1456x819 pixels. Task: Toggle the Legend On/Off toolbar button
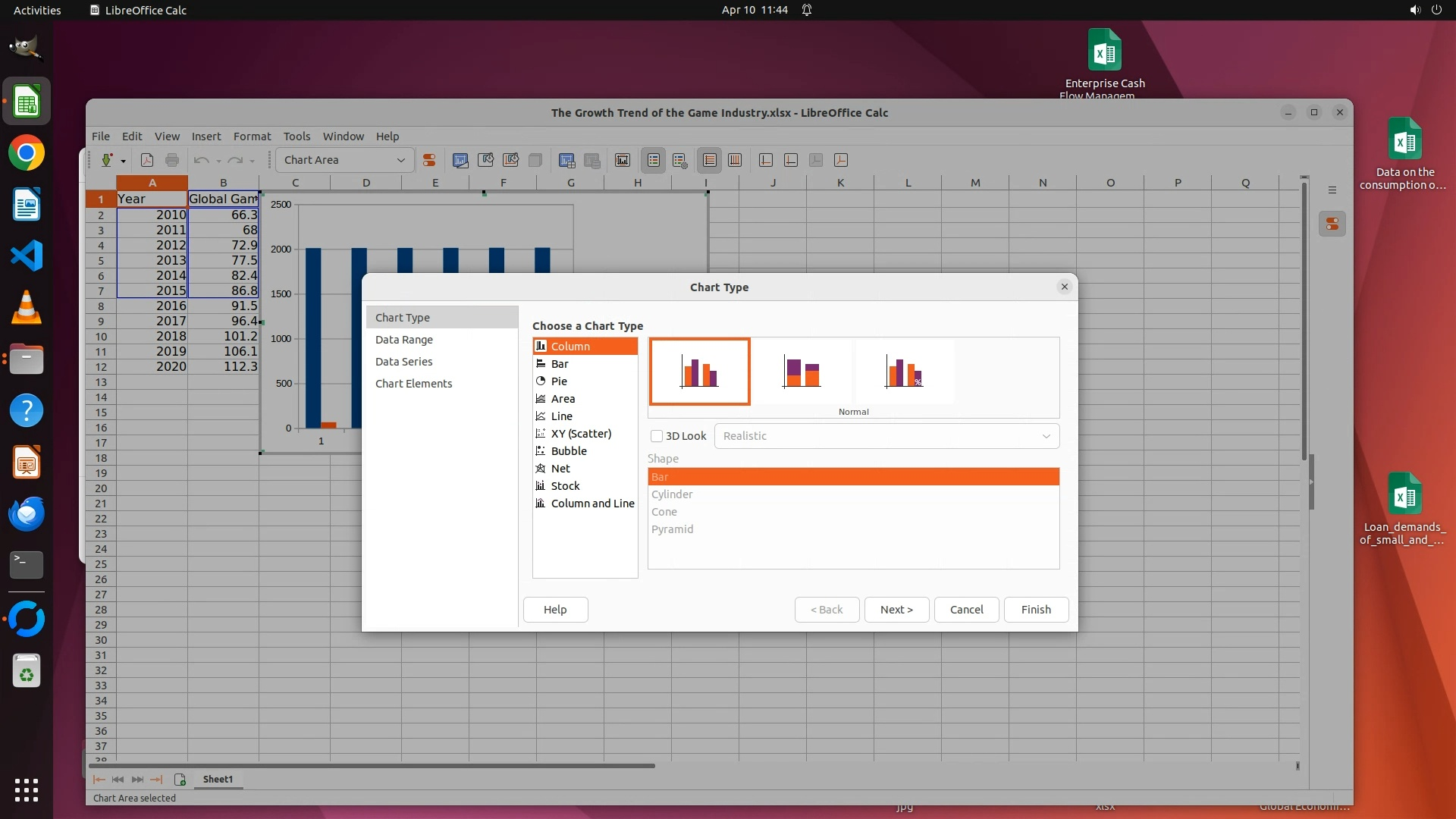coord(654,160)
